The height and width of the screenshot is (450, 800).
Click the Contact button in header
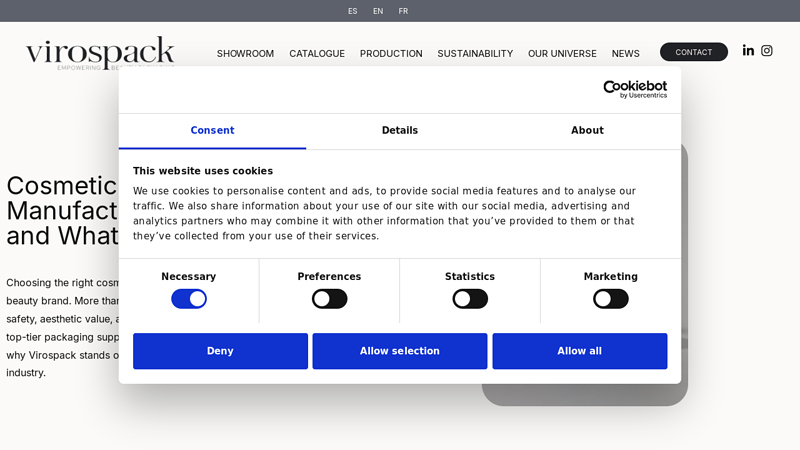(694, 52)
